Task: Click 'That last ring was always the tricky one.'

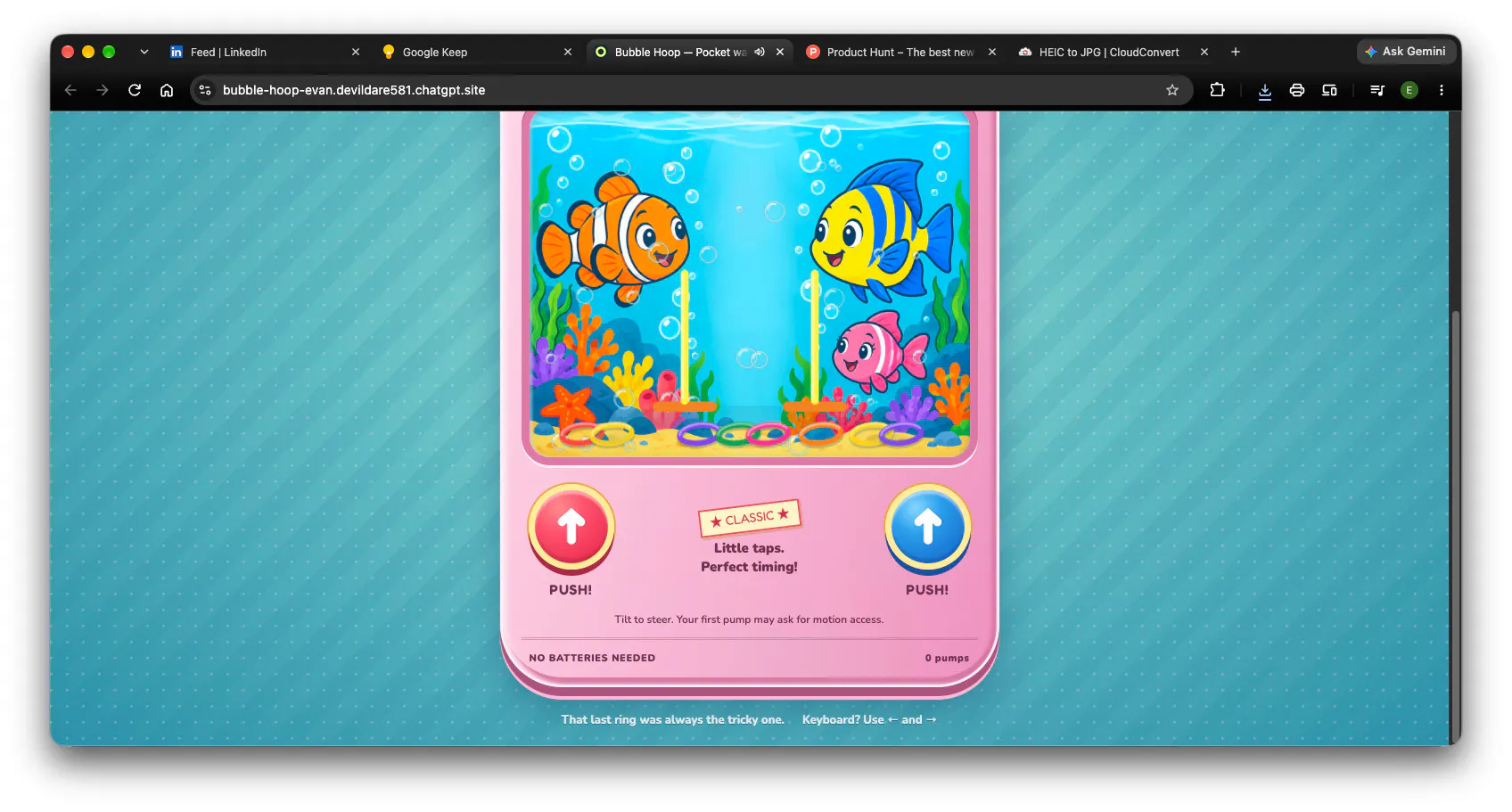Action: [672, 719]
